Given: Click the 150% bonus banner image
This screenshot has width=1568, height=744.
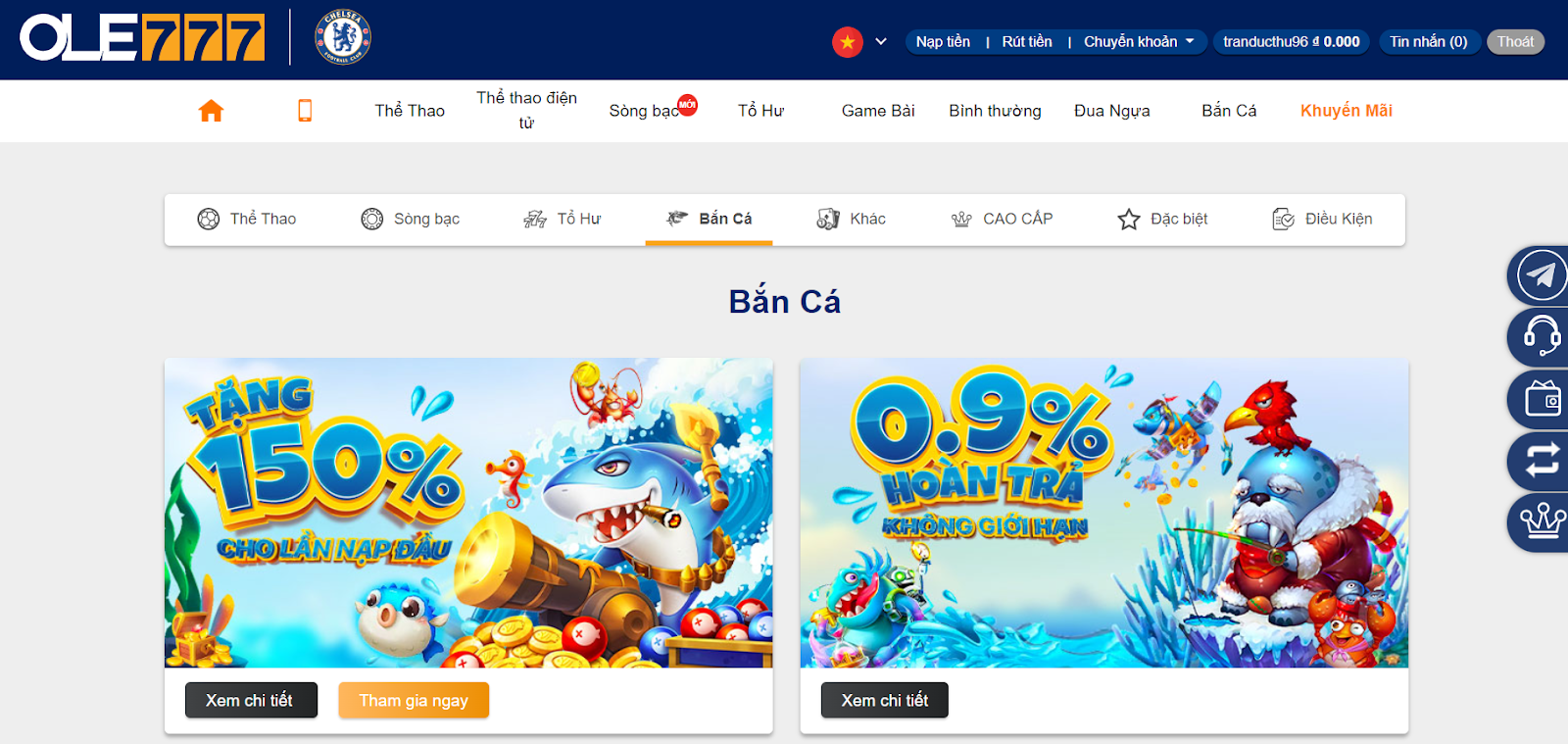Looking at the screenshot, I should [x=468, y=513].
